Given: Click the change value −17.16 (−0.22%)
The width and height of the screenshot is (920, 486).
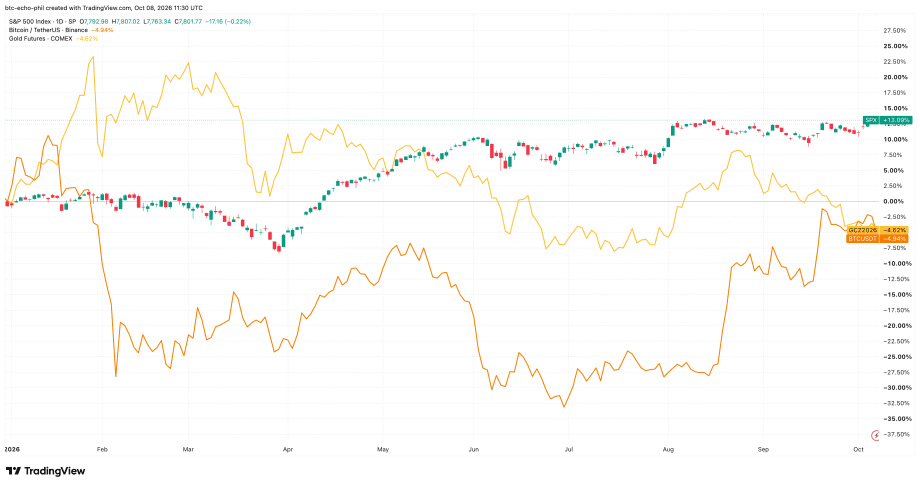Looking at the screenshot, I should click(228, 22).
